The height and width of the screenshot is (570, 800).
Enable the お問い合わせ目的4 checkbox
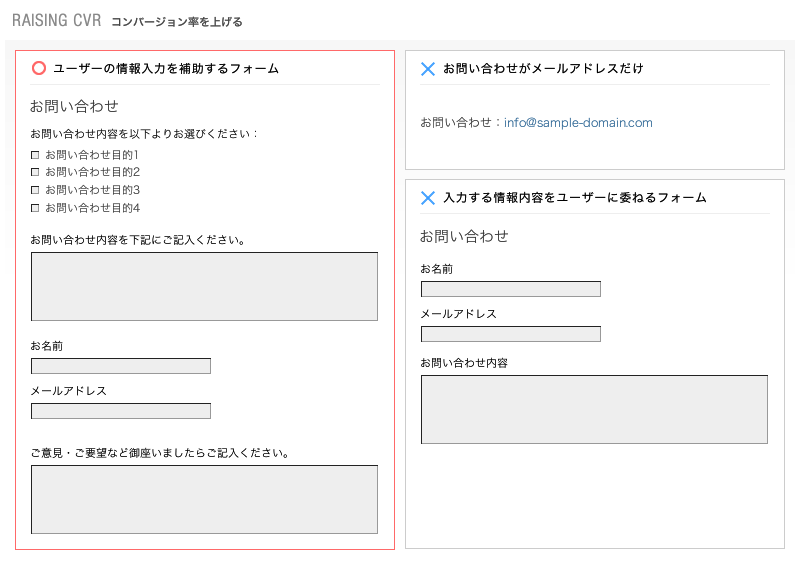[35, 208]
